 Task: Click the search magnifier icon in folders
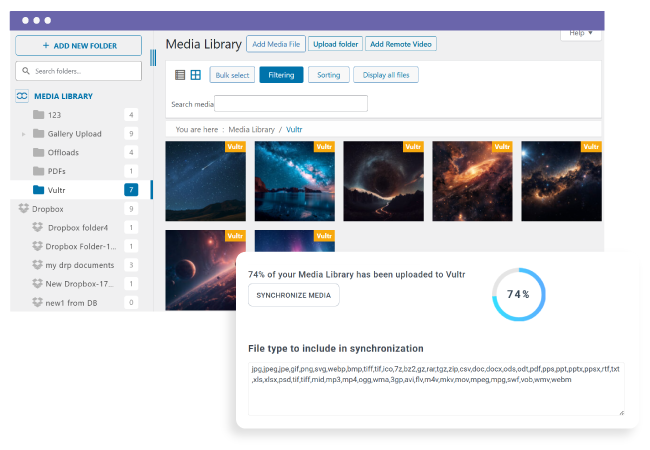point(26,72)
